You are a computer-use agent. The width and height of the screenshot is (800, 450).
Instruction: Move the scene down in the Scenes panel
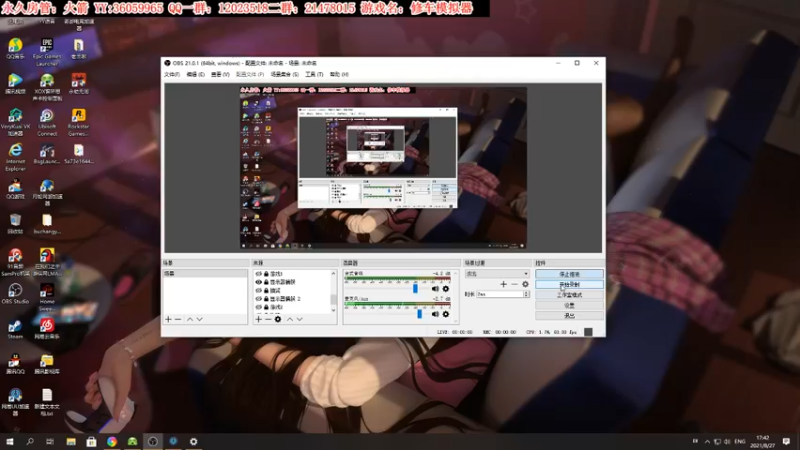click(199, 319)
